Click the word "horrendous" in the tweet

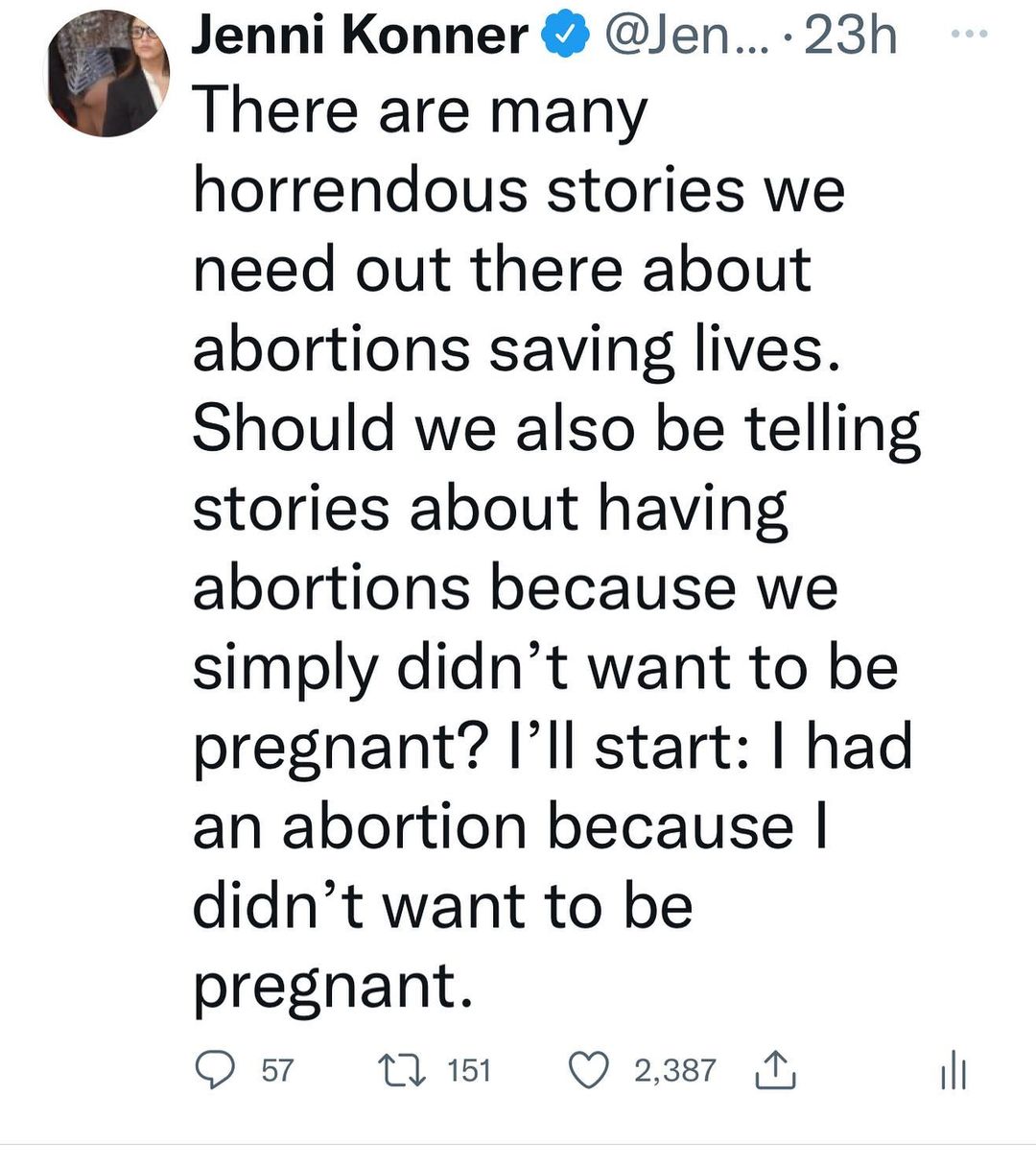[x=361, y=189]
